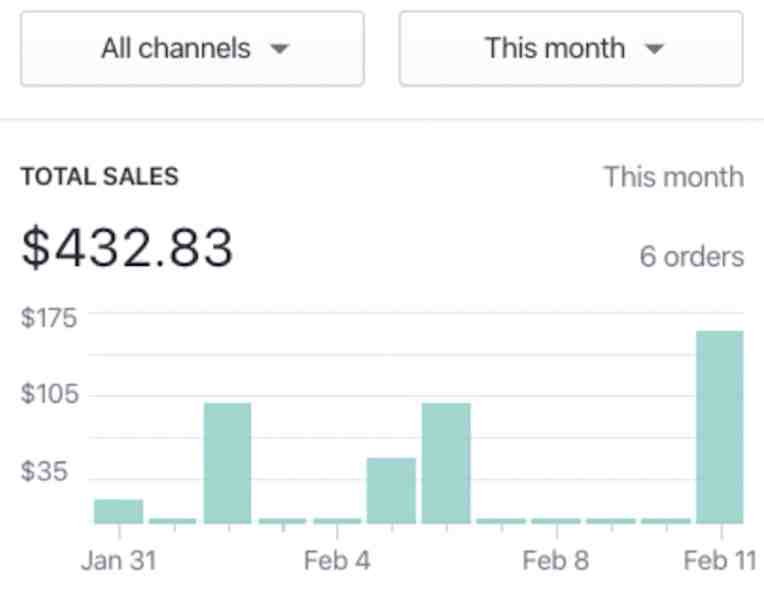Click the Feb 8 axis label
The width and height of the screenshot is (764, 606).
555,560
